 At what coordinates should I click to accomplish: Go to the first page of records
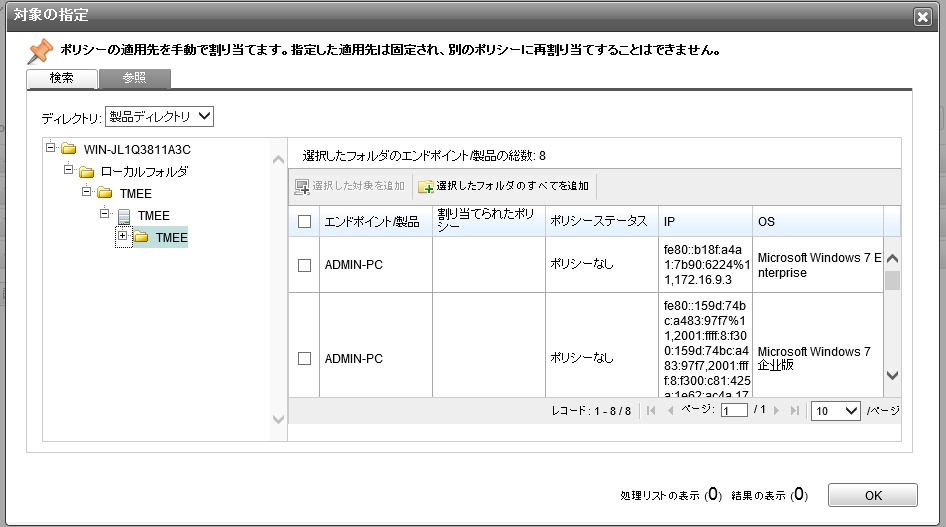tap(651, 411)
